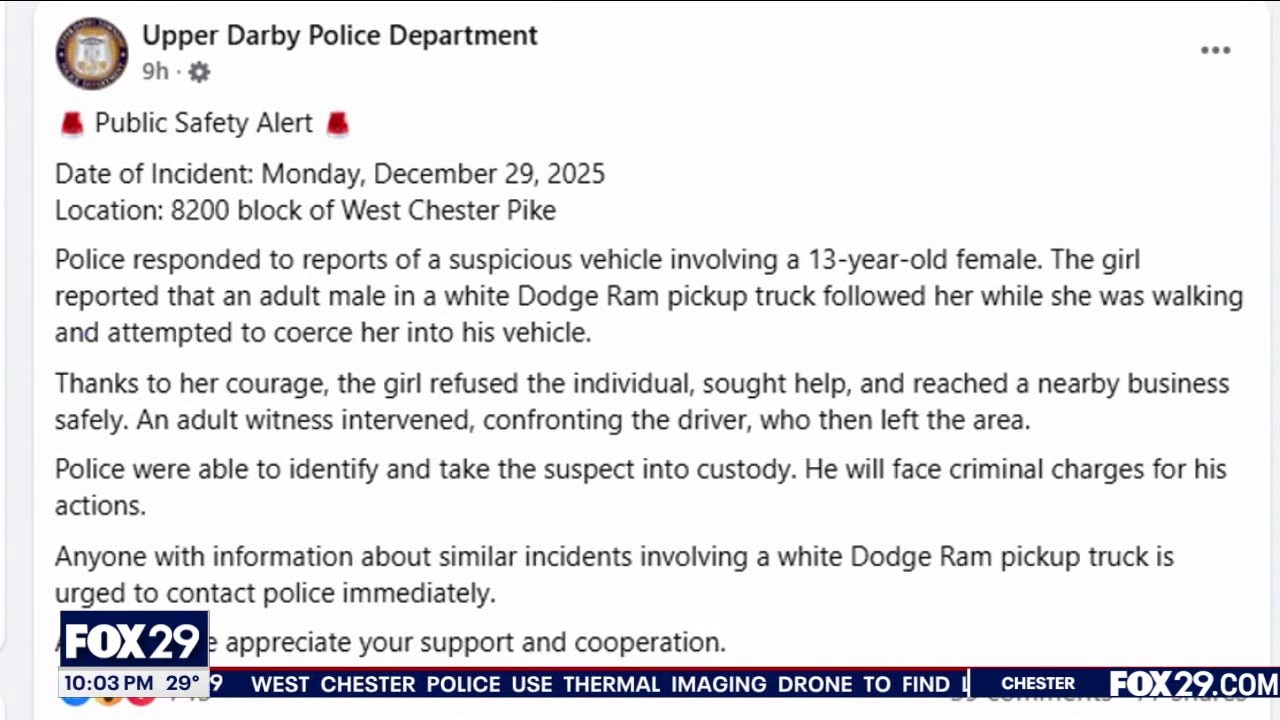Viewport: 1280px width, 720px height.
Task: Click the CHESTER label on the news banner
Action: (1038, 683)
